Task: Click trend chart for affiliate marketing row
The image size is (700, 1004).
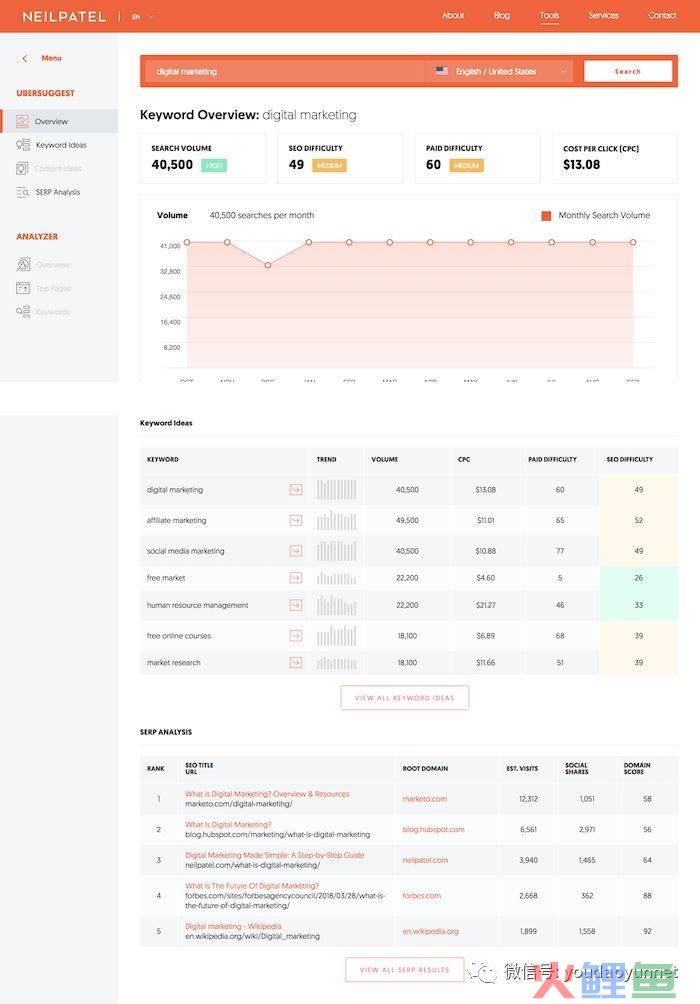Action: click(336, 521)
